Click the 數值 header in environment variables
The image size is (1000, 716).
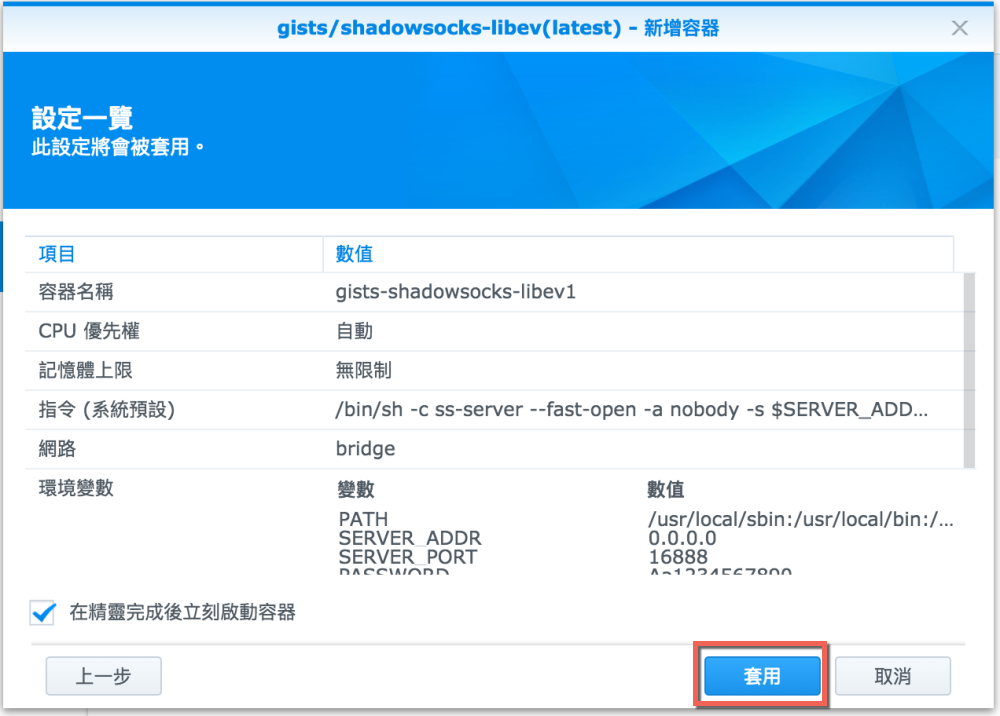tap(665, 490)
